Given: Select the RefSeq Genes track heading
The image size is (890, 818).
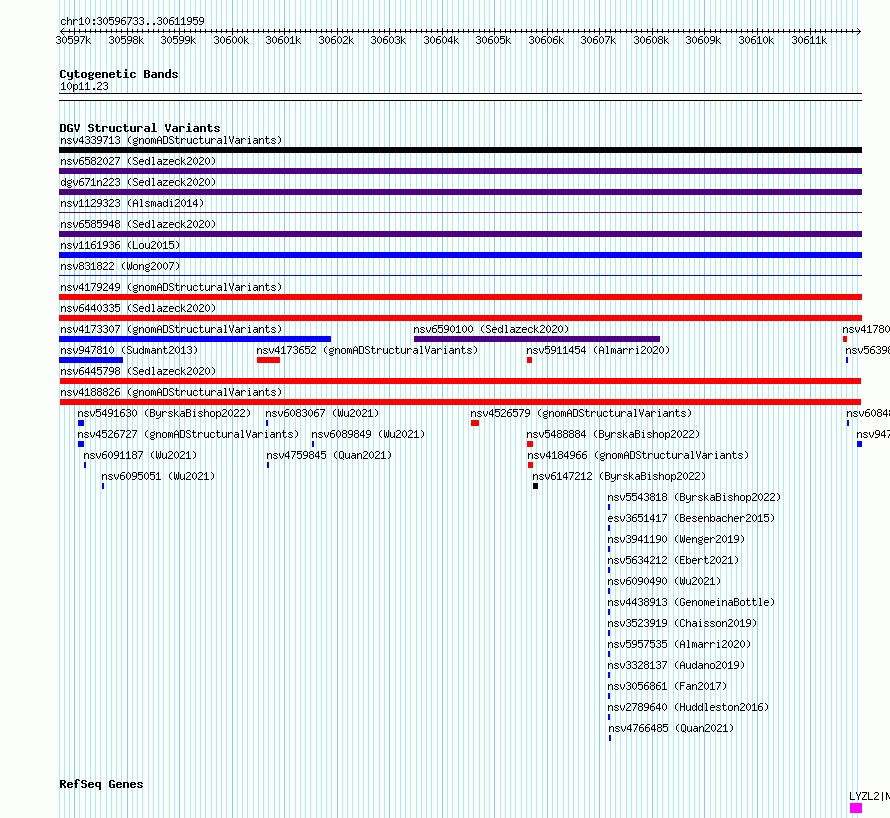Looking at the screenshot, I should tap(101, 784).
